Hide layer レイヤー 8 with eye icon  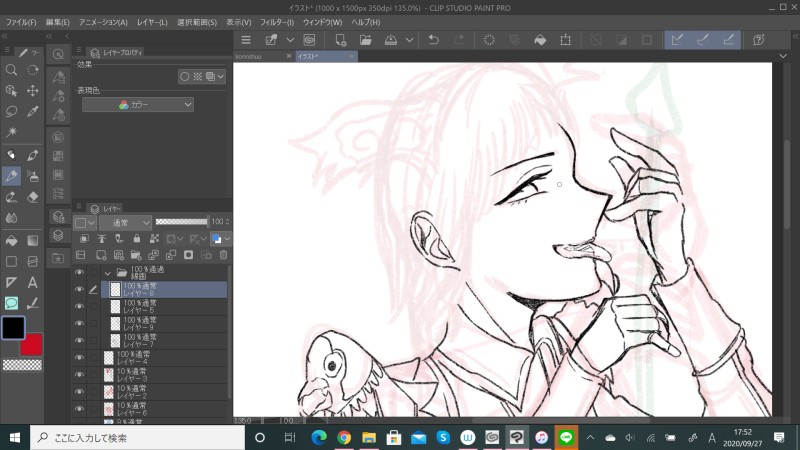pyautogui.click(x=79, y=289)
